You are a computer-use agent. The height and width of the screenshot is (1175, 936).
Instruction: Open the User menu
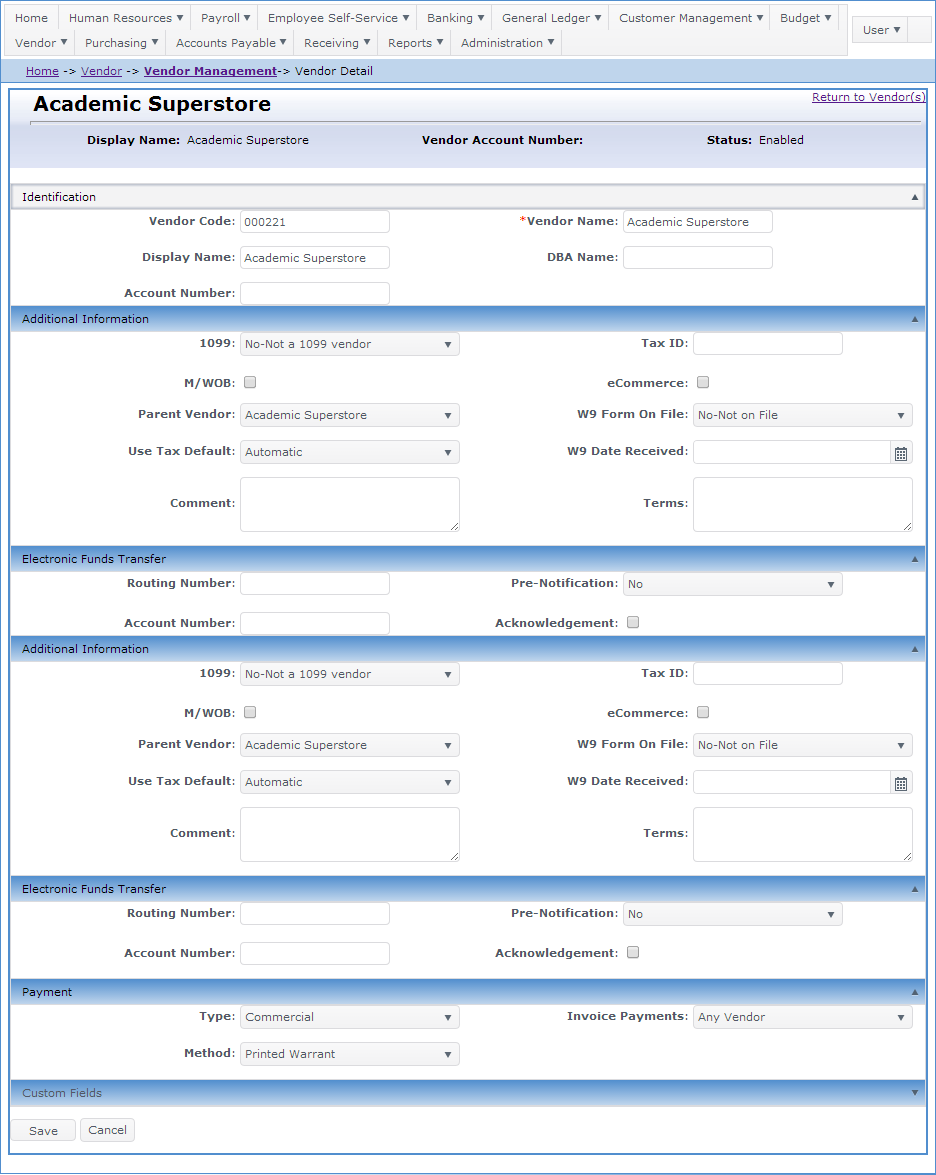click(x=881, y=30)
